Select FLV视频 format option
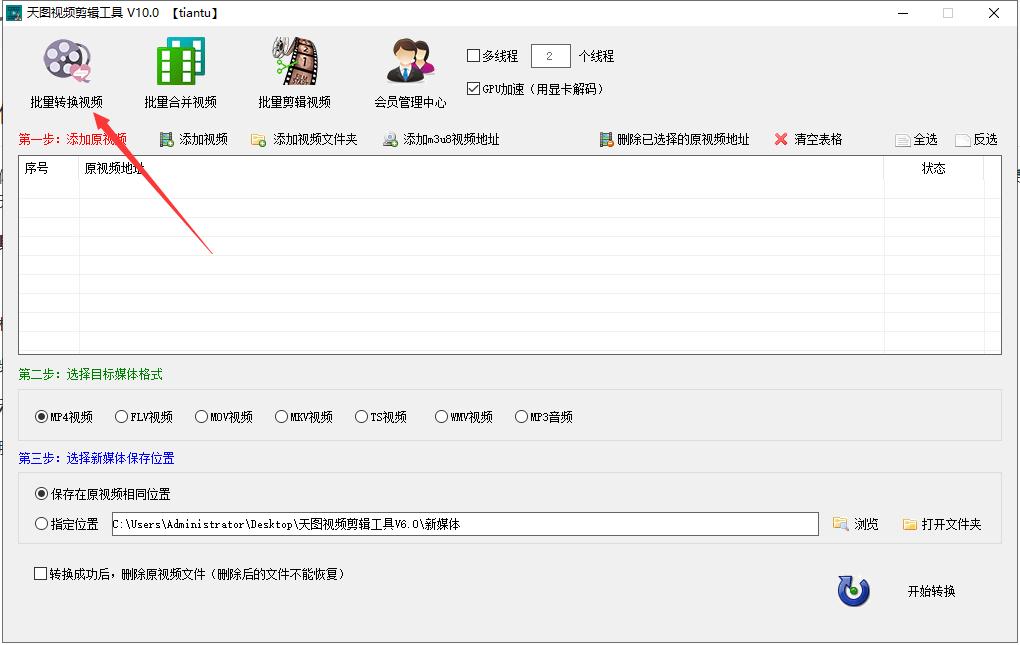 [121, 417]
